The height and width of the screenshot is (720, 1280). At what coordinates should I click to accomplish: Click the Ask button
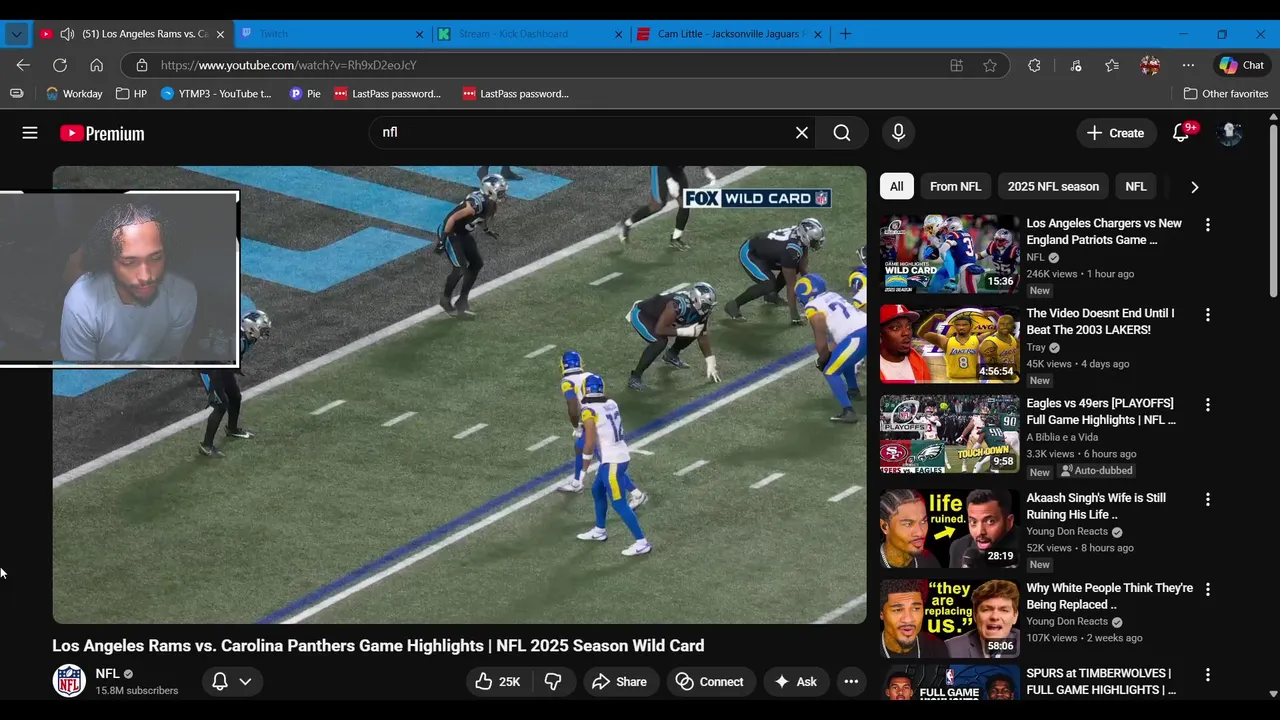pos(796,682)
